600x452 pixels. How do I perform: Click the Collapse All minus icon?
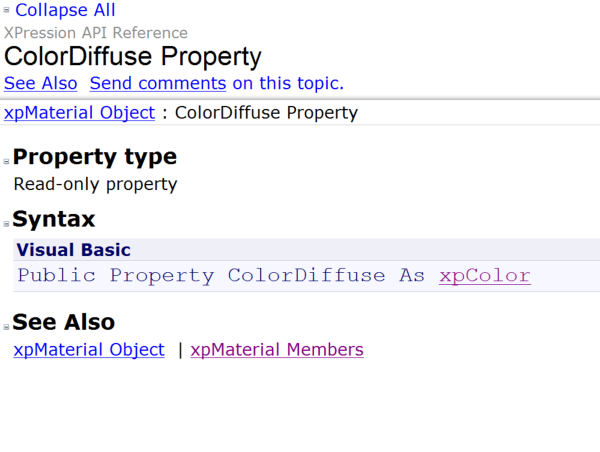click(8, 11)
